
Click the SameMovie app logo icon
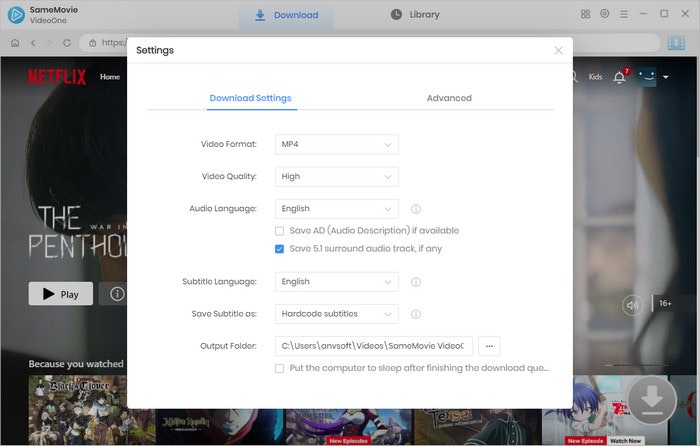click(16, 15)
